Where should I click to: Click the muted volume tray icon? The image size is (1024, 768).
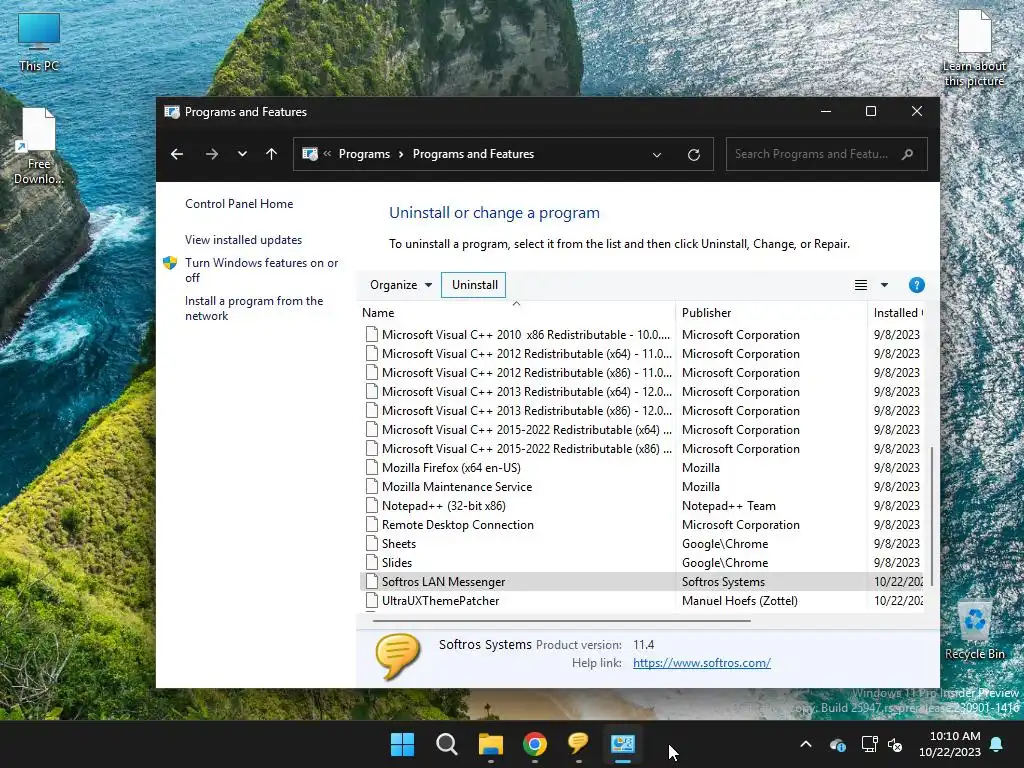tap(895, 744)
